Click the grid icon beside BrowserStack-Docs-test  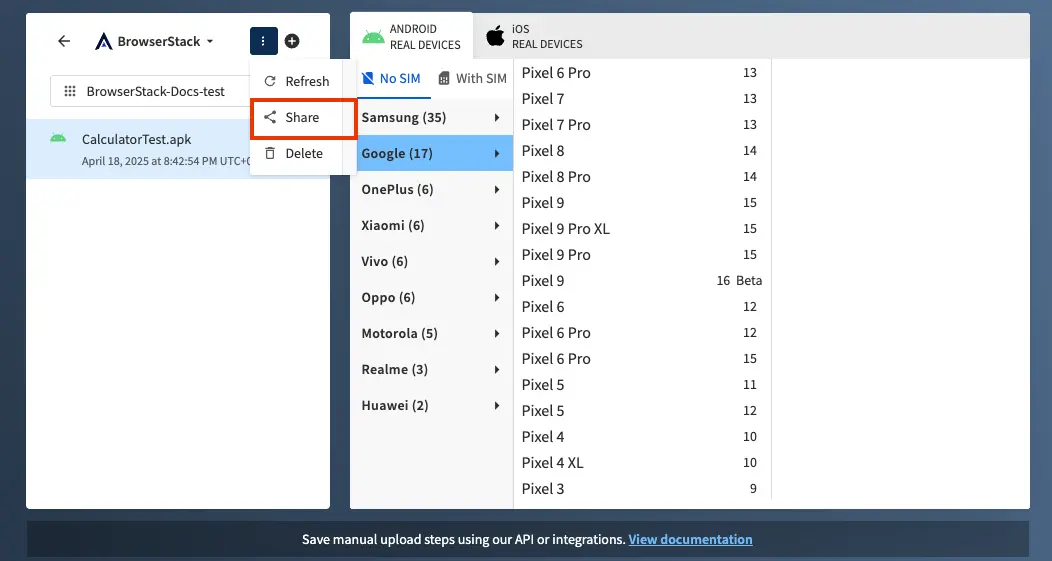coord(70,91)
